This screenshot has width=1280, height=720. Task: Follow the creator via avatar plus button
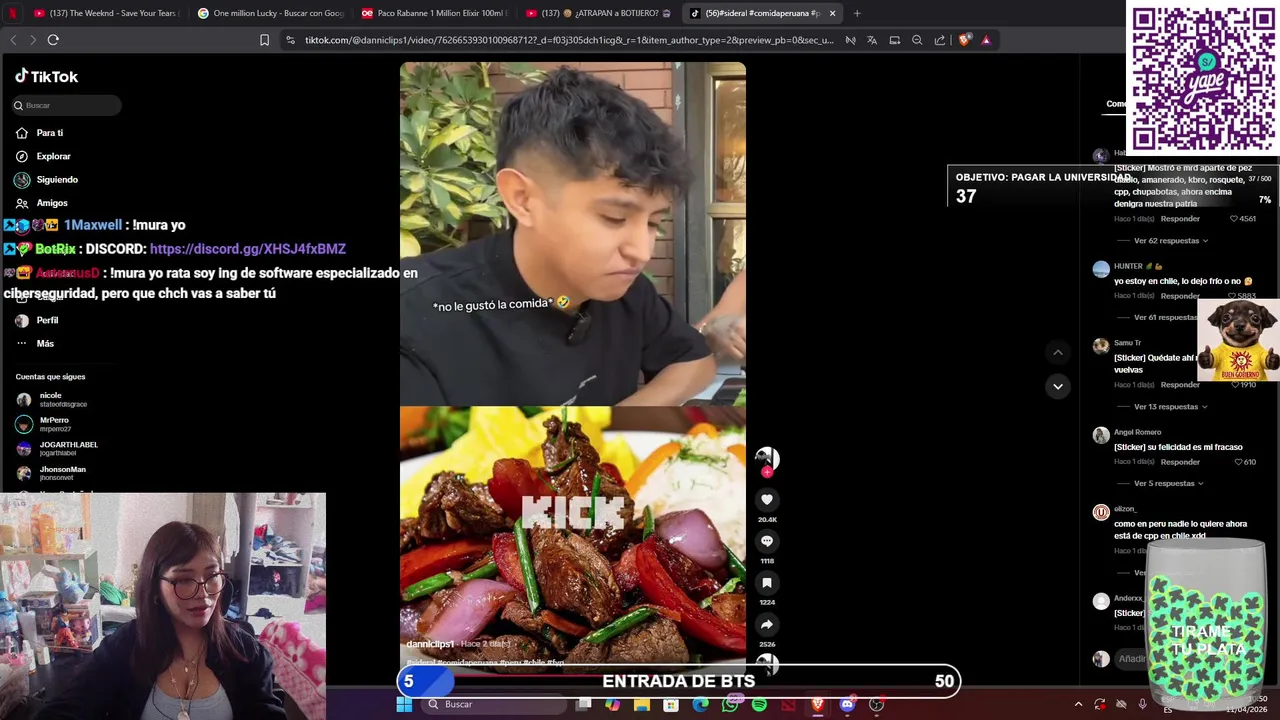coord(767,471)
